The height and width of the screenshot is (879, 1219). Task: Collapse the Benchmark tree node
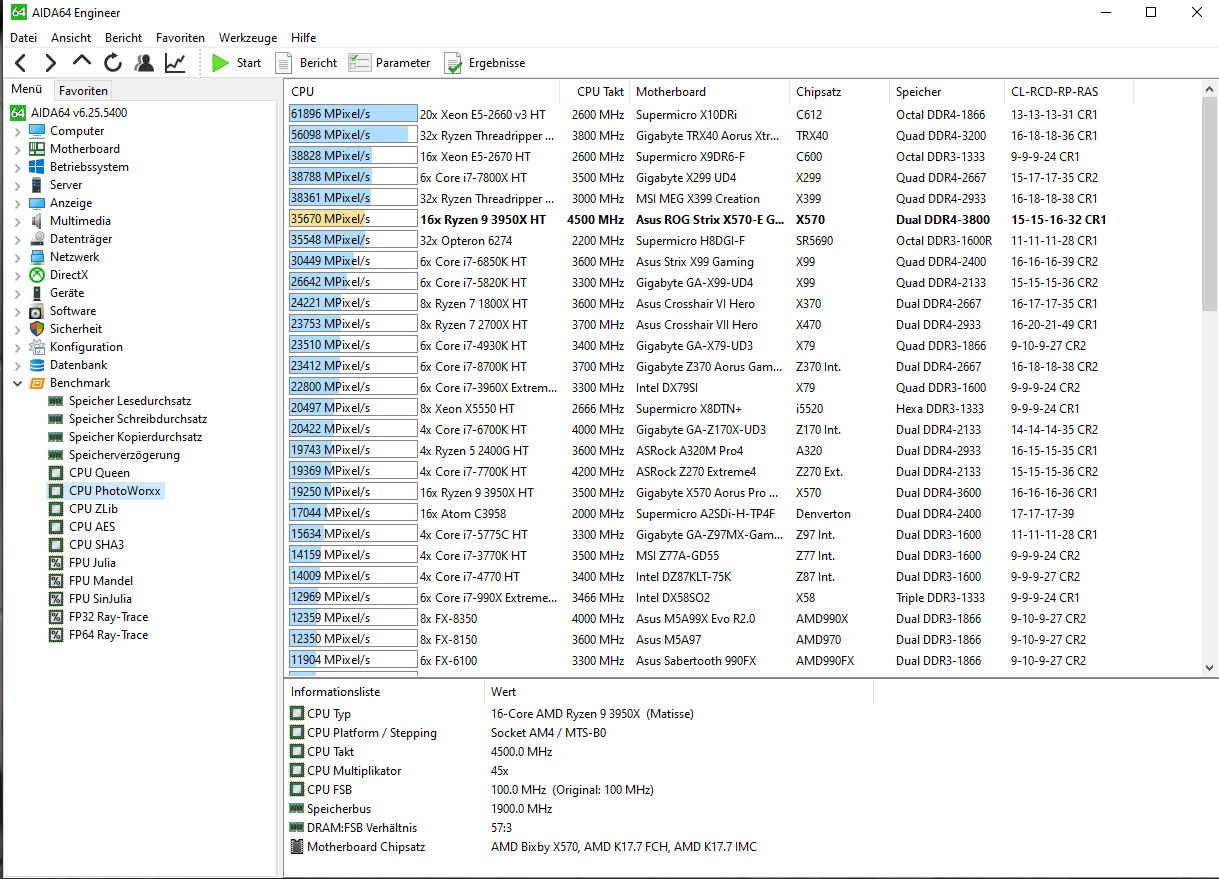click(17, 383)
